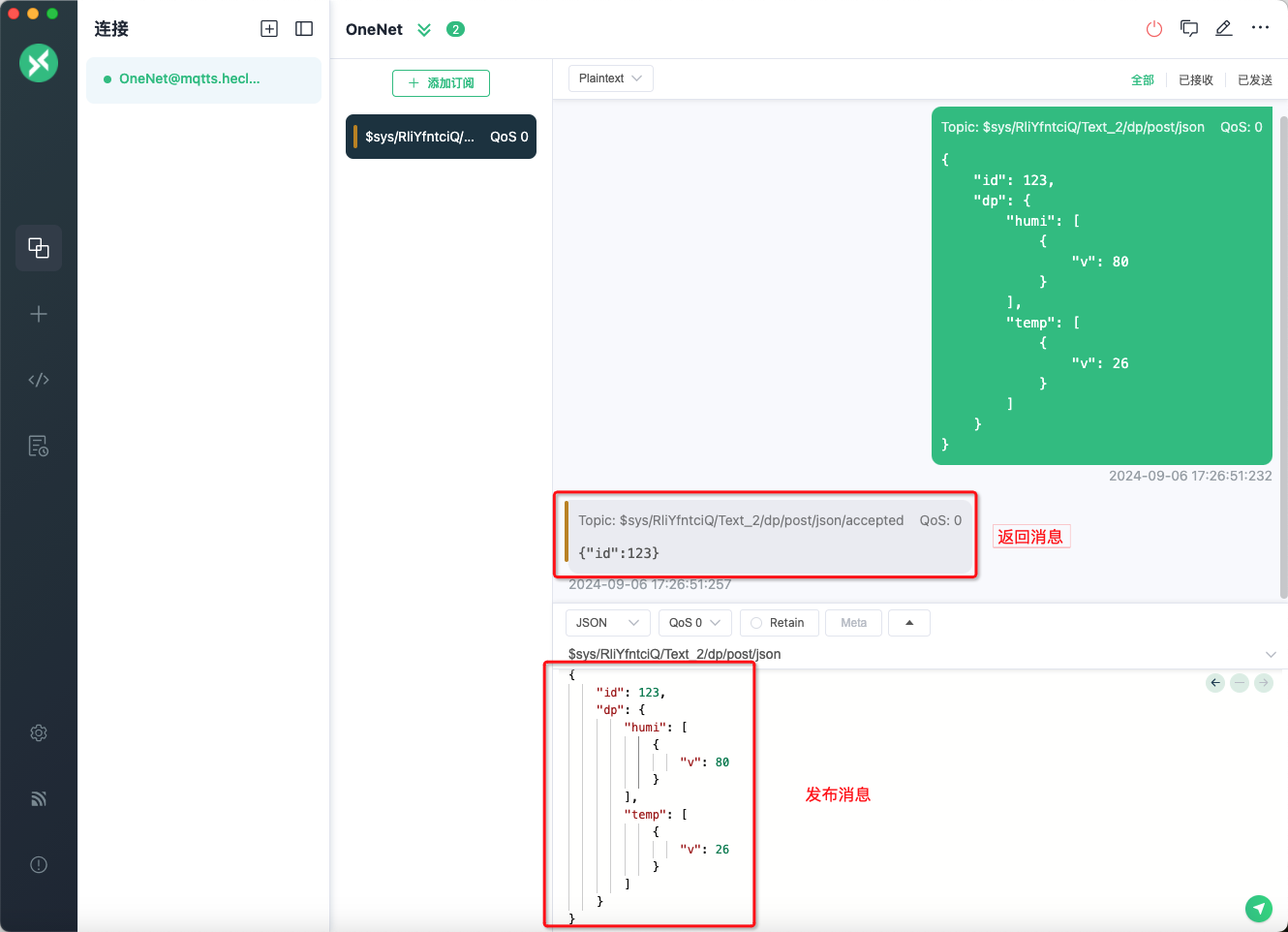1288x932 pixels.
Task: Open new window icon in header
Action: [x=1189, y=29]
